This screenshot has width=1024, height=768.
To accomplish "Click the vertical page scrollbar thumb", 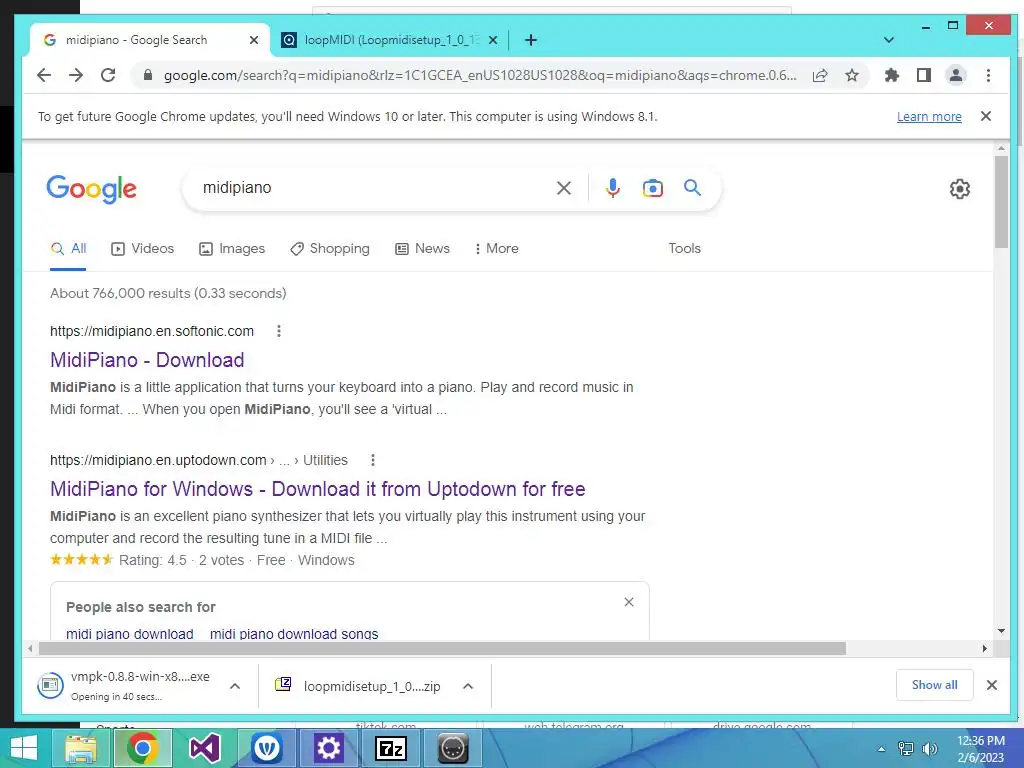I will click(x=1001, y=202).
